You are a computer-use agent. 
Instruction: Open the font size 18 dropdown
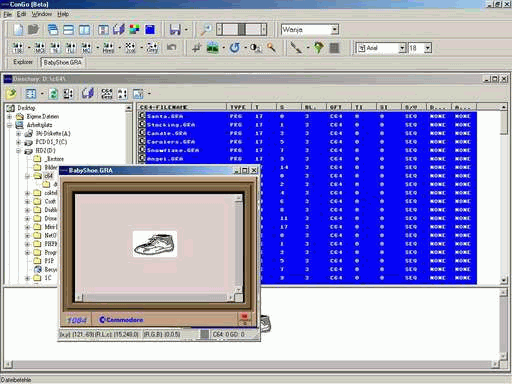(428, 48)
